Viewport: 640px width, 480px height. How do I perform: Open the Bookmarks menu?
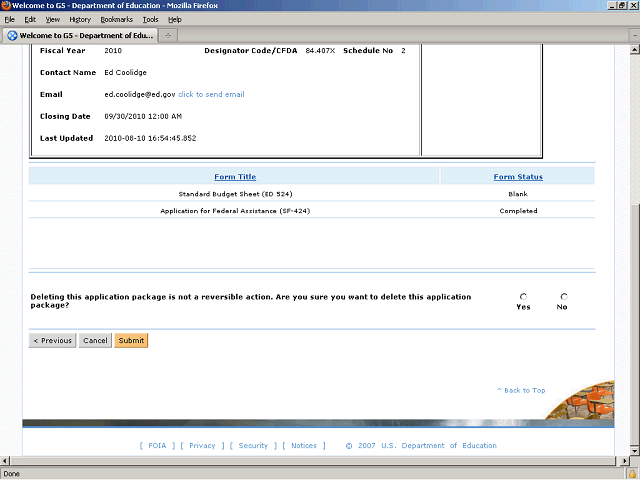(x=116, y=20)
